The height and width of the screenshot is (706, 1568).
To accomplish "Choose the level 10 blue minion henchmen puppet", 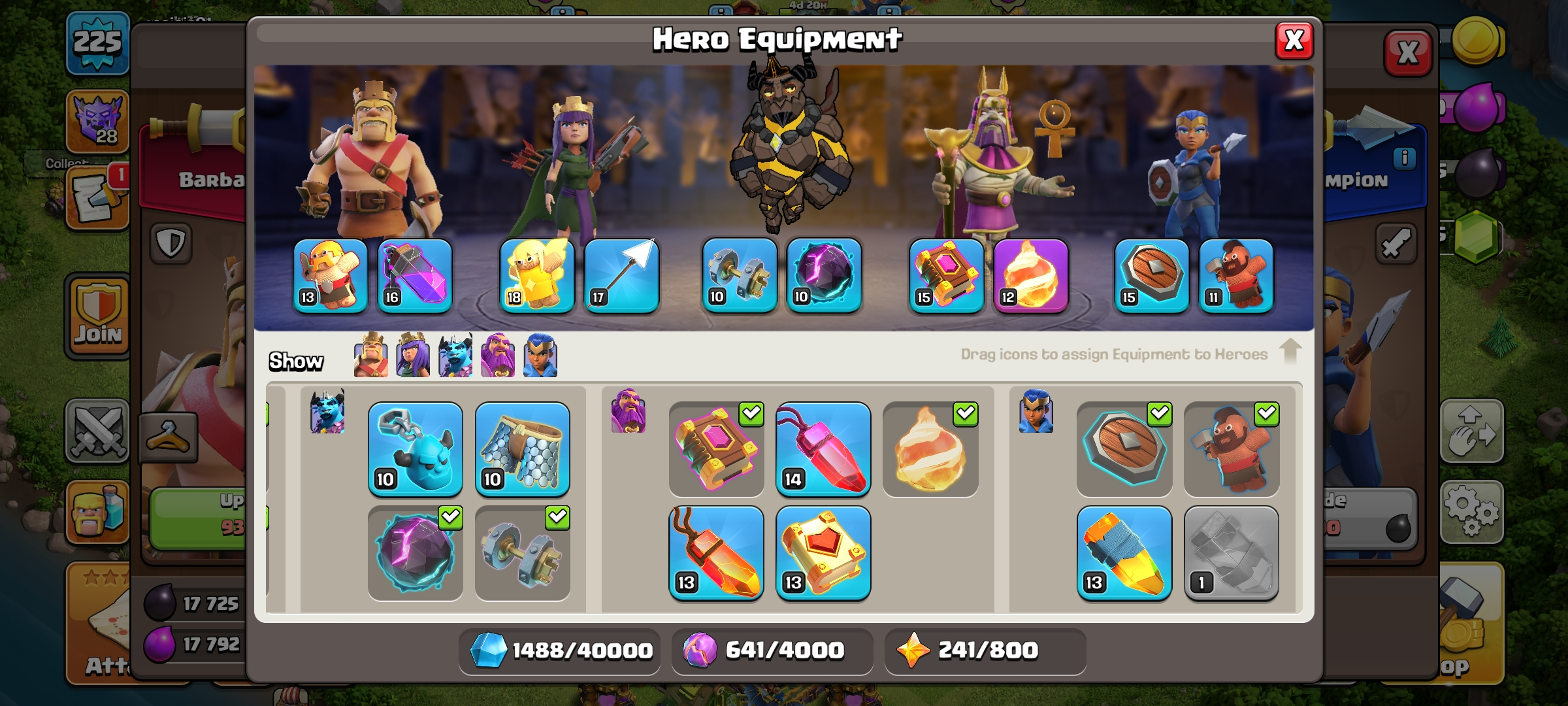I will (x=415, y=449).
